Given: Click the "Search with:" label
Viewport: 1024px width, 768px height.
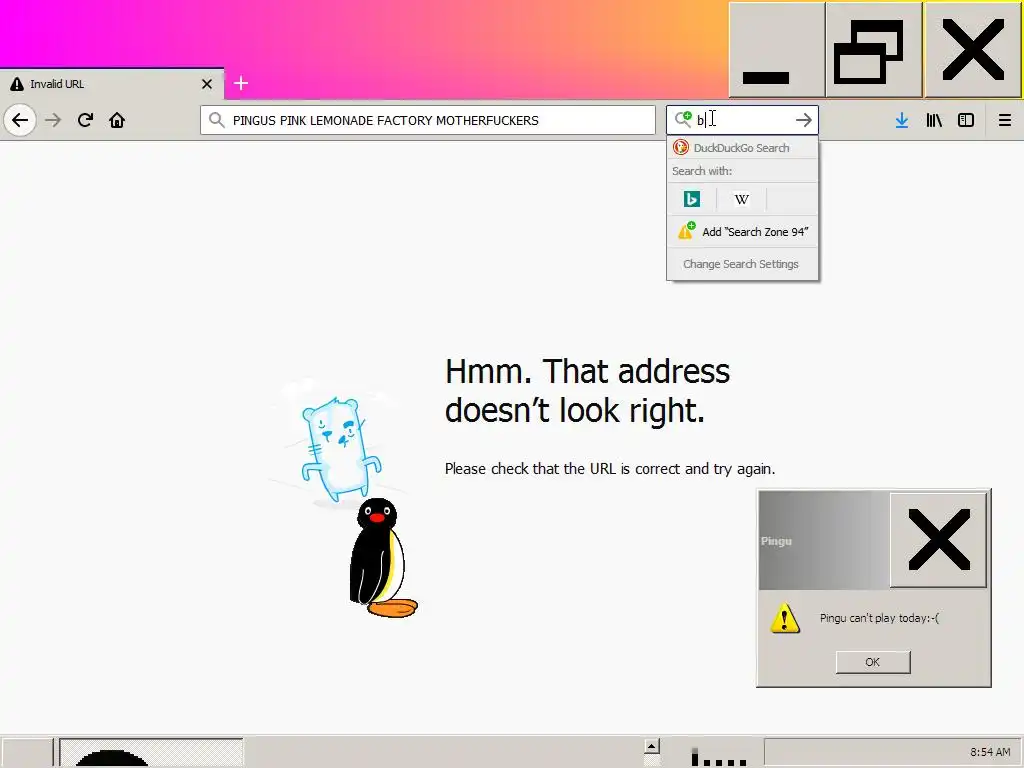Looking at the screenshot, I should tap(702, 171).
